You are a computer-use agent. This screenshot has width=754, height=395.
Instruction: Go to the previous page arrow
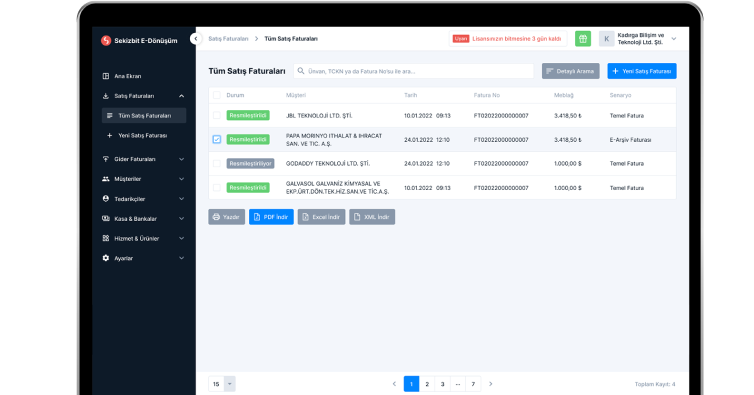(x=394, y=384)
